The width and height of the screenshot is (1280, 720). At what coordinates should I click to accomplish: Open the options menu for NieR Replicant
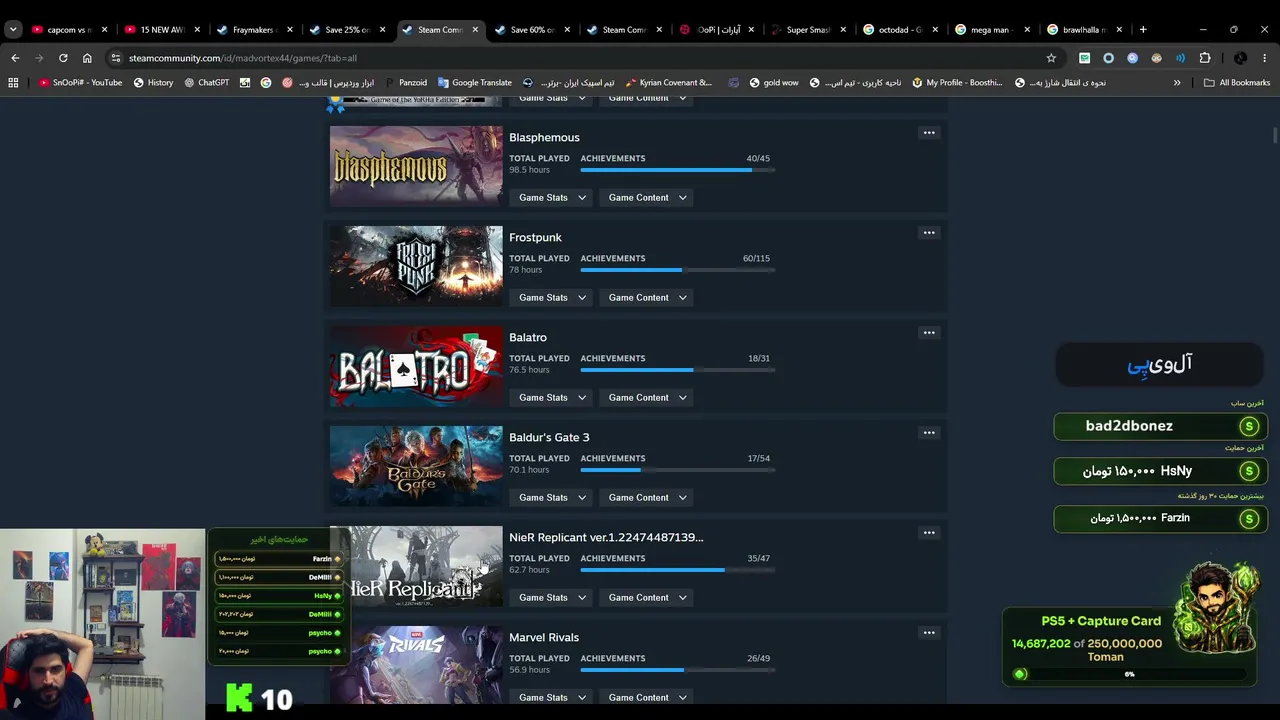click(x=929, y=533)
